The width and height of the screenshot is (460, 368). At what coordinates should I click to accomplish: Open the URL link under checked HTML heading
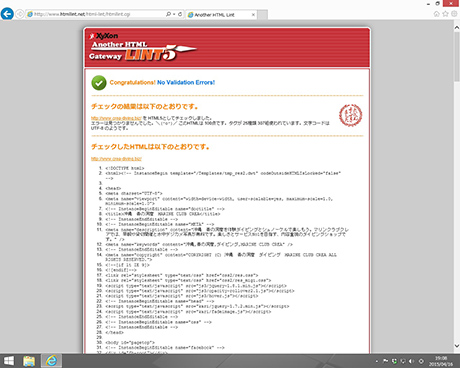116,159
